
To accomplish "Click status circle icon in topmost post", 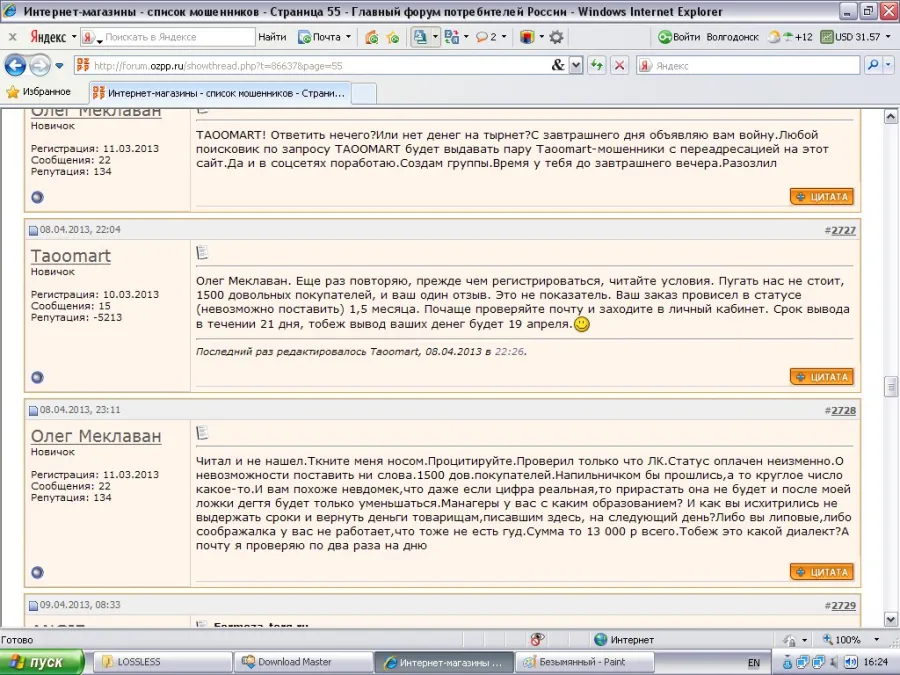I will pos(37,197).
